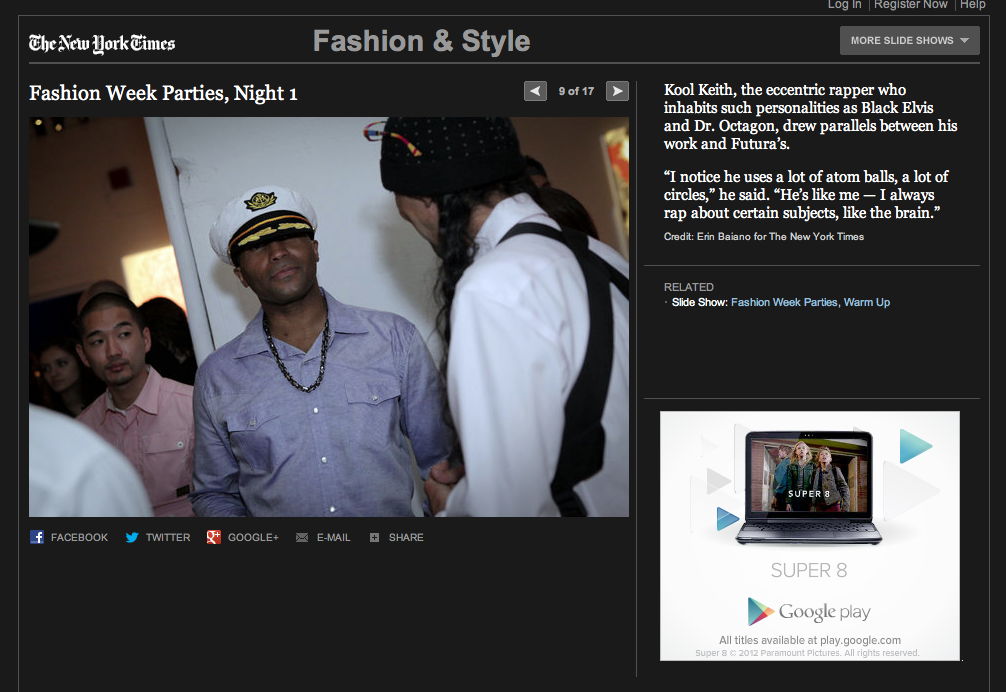The height and width of the screenshot is (692, 1006).
Task: Click the Share plus icon
Action: (374, 537)
